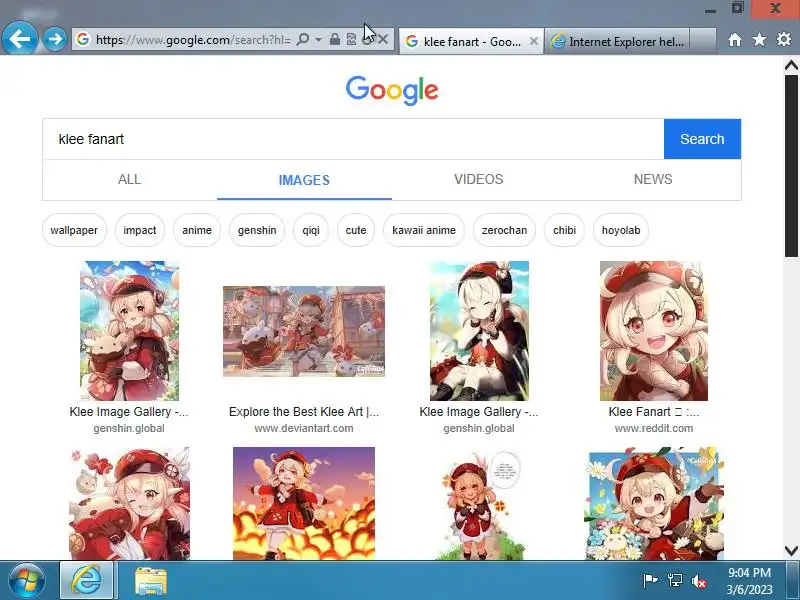Open the NEWS tab
Screen dimensions: 800x600
click(653, 180)
